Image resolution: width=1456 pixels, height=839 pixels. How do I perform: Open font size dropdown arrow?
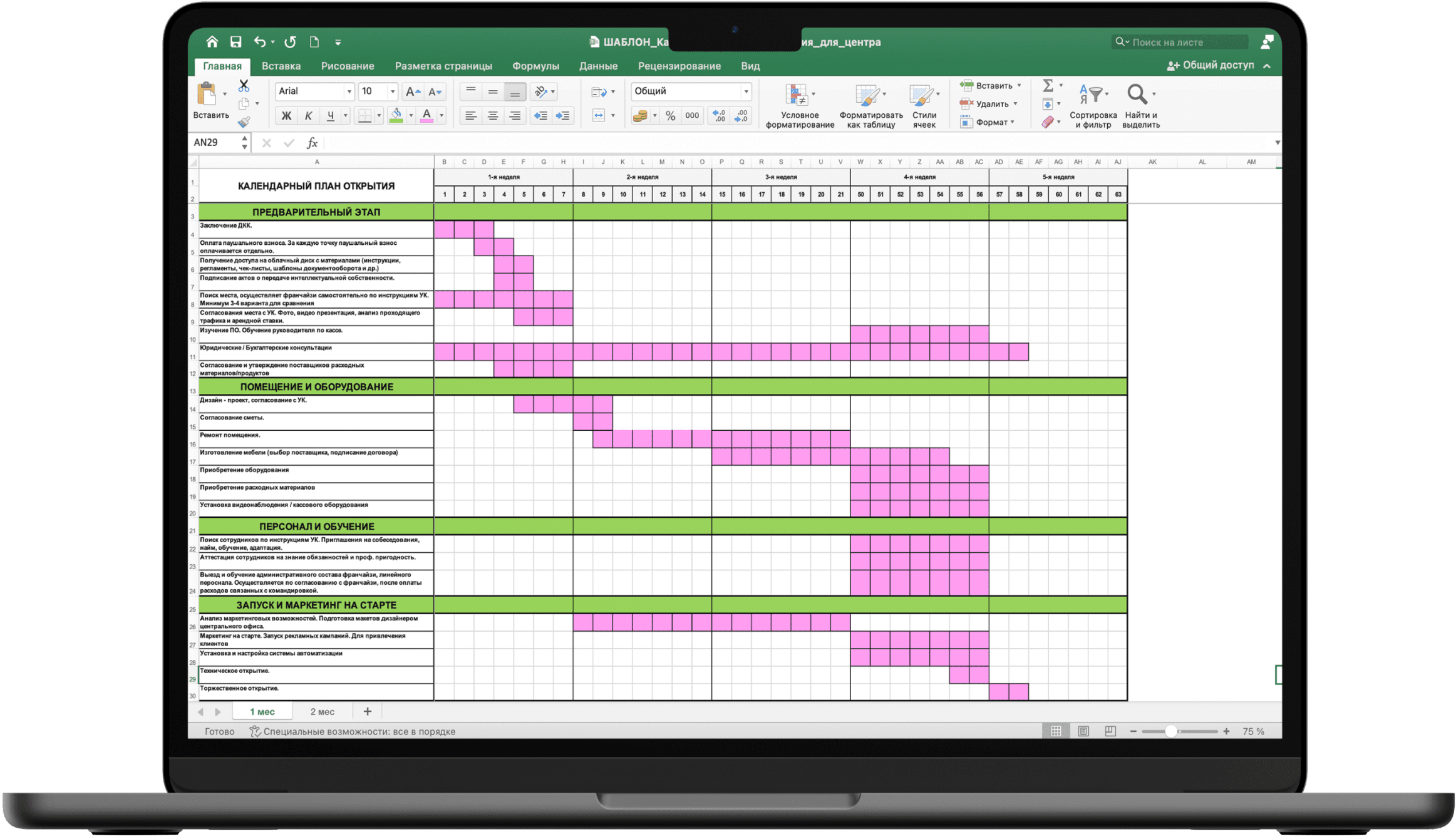(x=393, y=91)
